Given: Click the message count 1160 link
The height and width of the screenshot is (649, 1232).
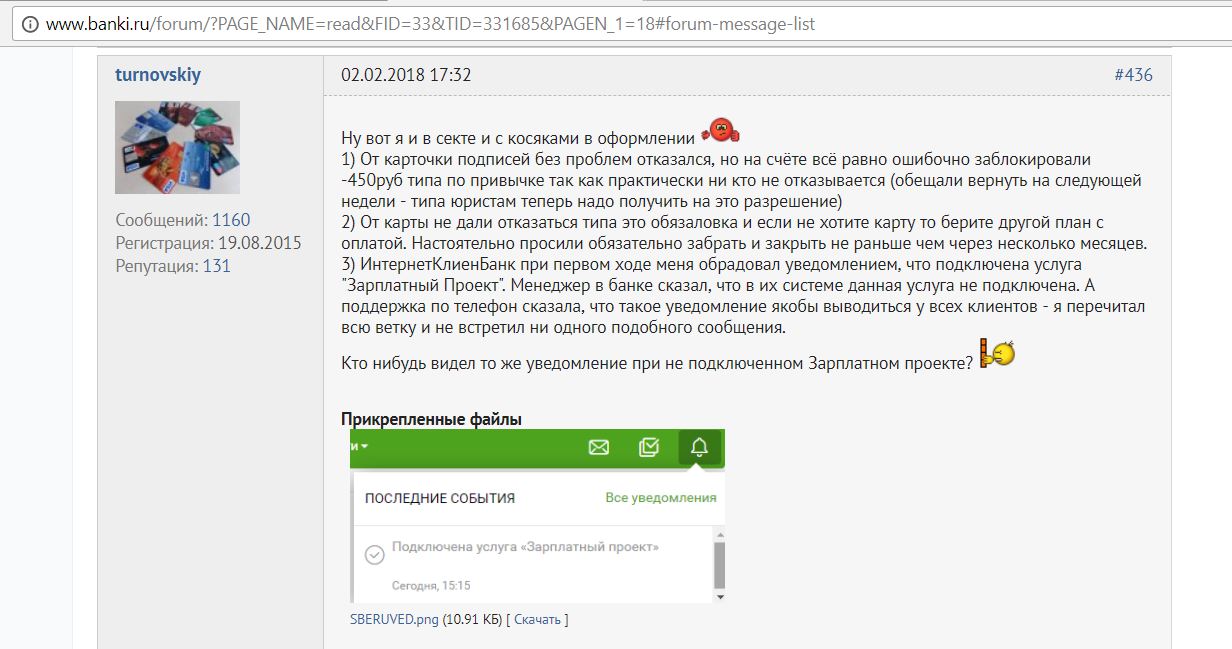Looking at the screenshot, I should tap(231, 220).
